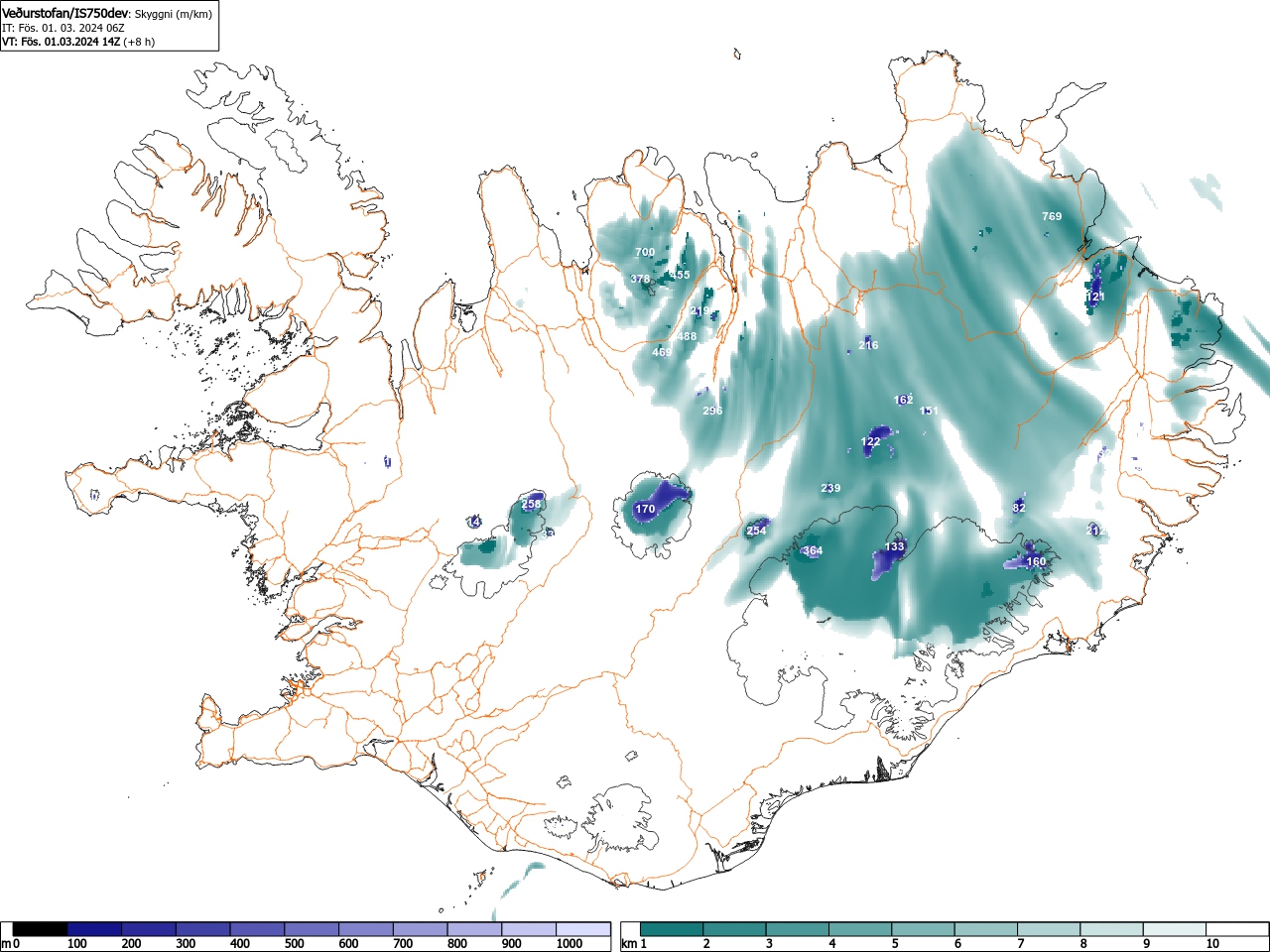Click the 'km' unit label on legend
The image size is (1270, 952).
628,944
